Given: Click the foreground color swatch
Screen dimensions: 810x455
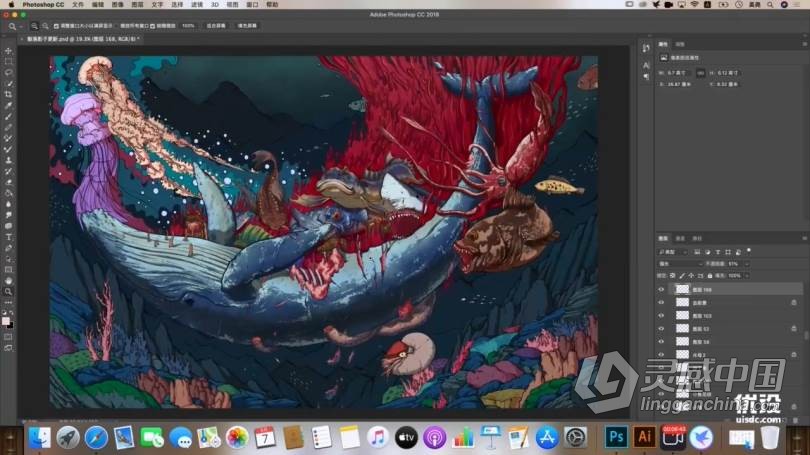Looking at the screenshot, I should coord(8,320).
